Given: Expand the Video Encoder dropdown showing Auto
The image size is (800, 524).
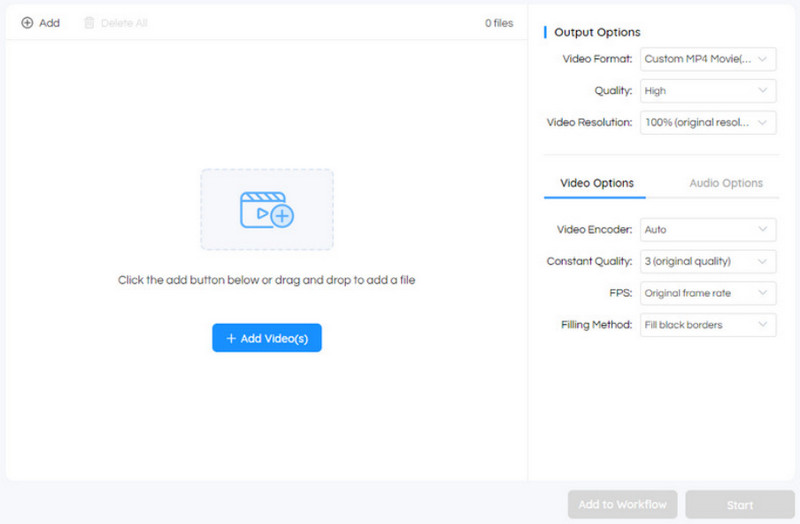Looking at the screenshot, I should [708, 230].
